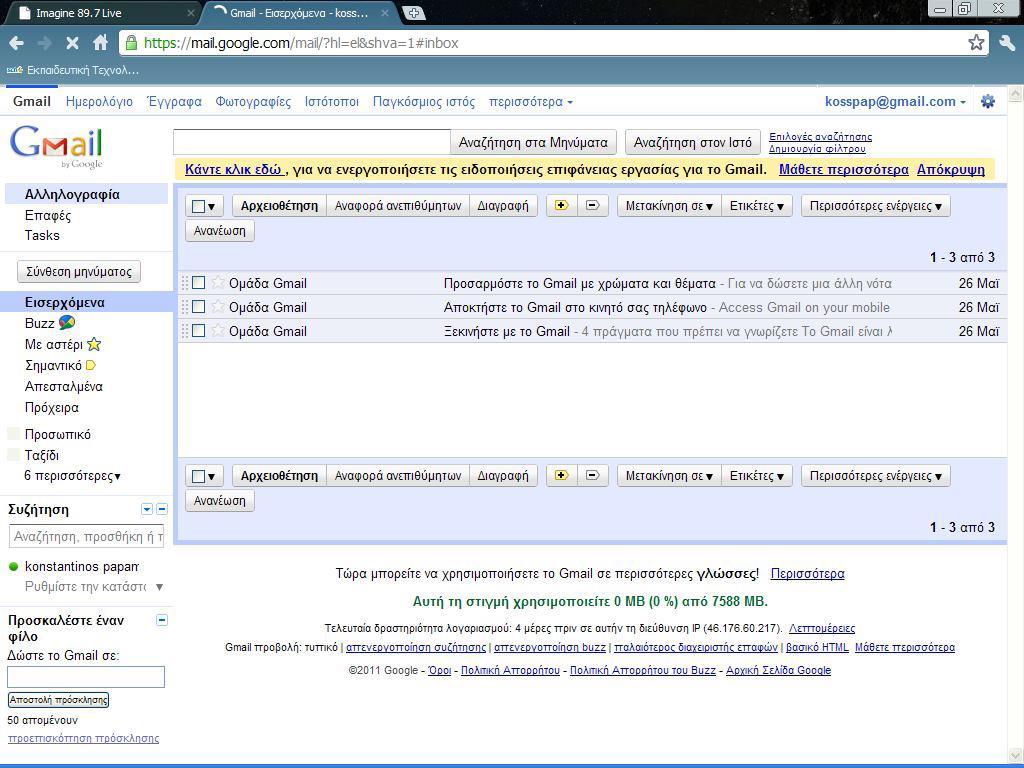The image size is (1024, 768).
Task: Star the 'Αποκτήστε το Gmail' message
Action: [217, 306]
